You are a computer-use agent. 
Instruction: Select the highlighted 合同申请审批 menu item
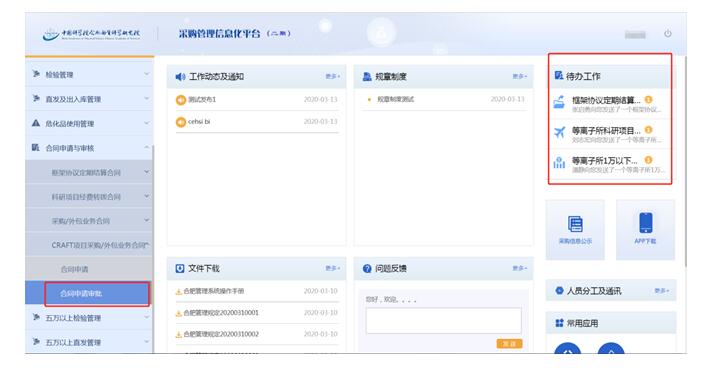pyautogui.click(x=89, y=293)
